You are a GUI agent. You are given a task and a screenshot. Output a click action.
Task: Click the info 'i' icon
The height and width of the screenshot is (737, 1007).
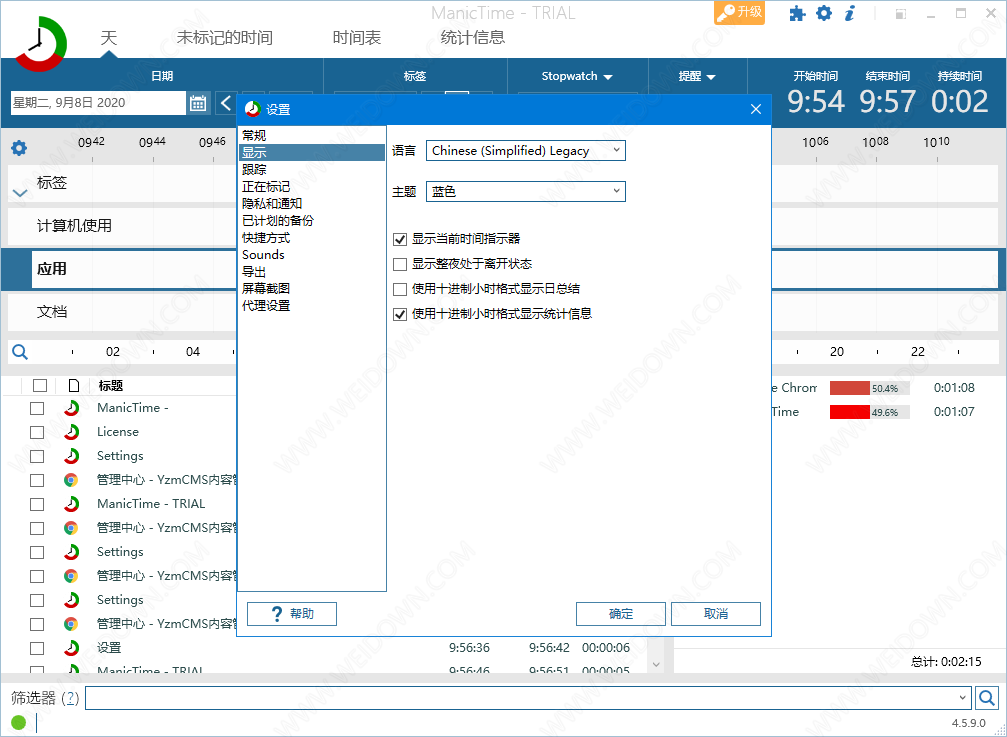[850, 13]
